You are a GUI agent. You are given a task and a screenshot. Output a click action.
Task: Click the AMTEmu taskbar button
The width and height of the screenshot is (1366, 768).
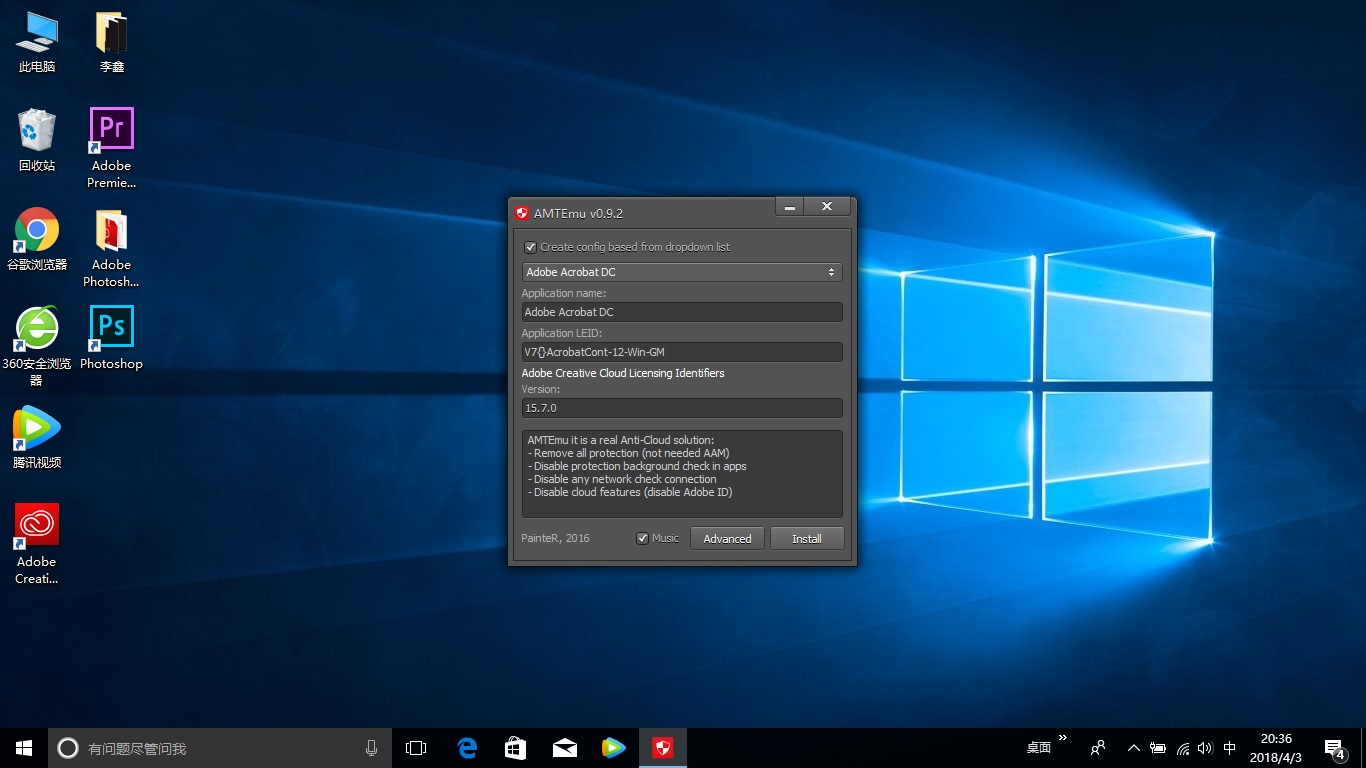662,748
